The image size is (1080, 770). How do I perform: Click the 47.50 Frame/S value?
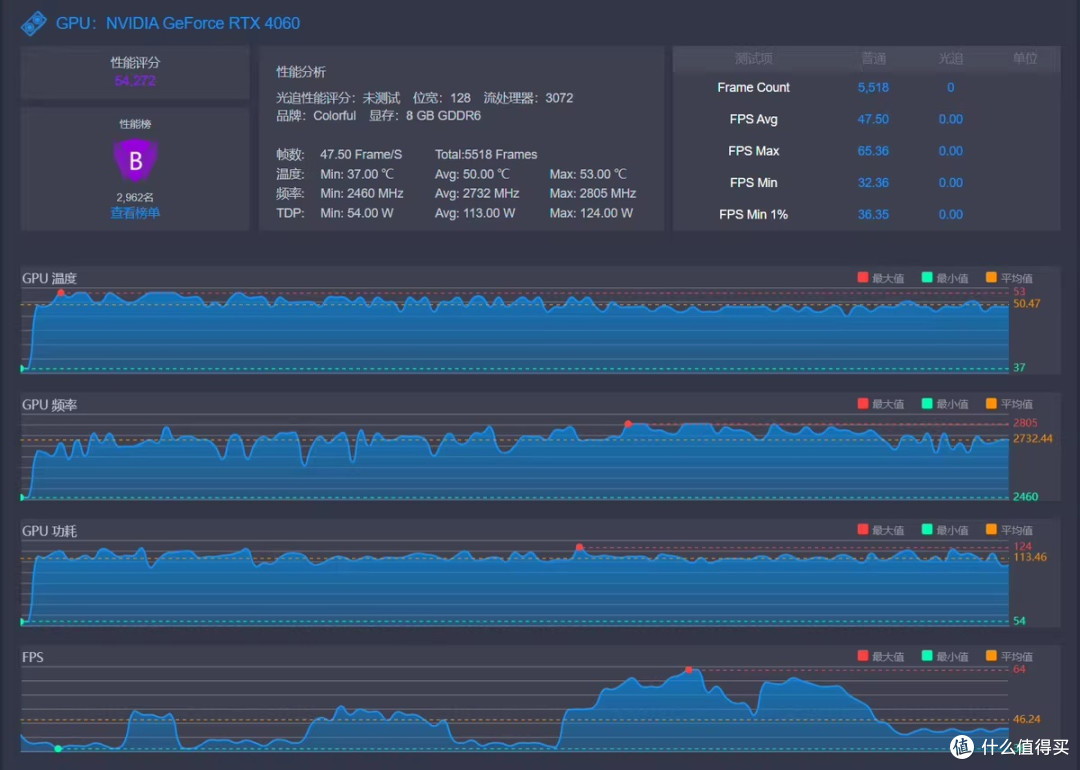(361, 154)
